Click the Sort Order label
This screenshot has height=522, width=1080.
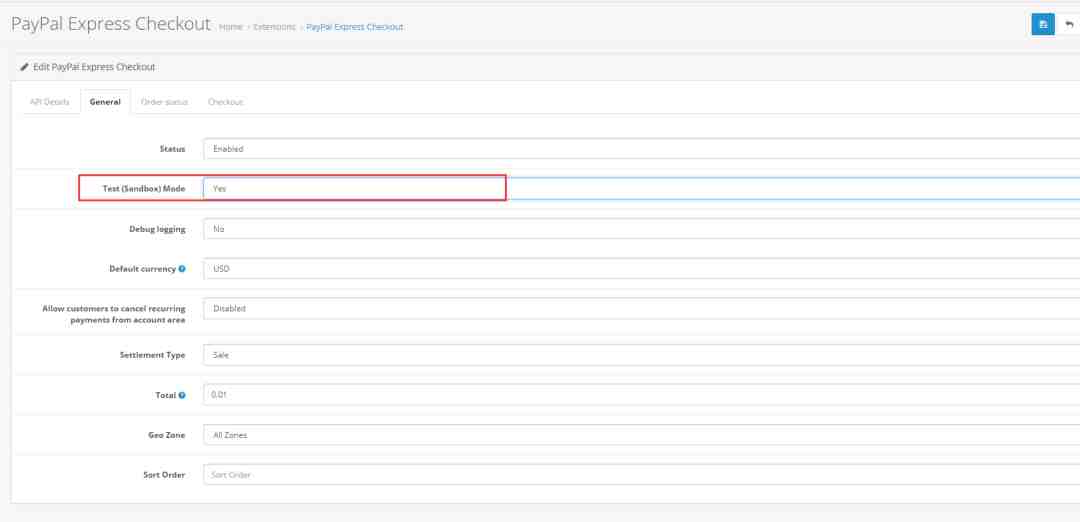pos(164,475)
